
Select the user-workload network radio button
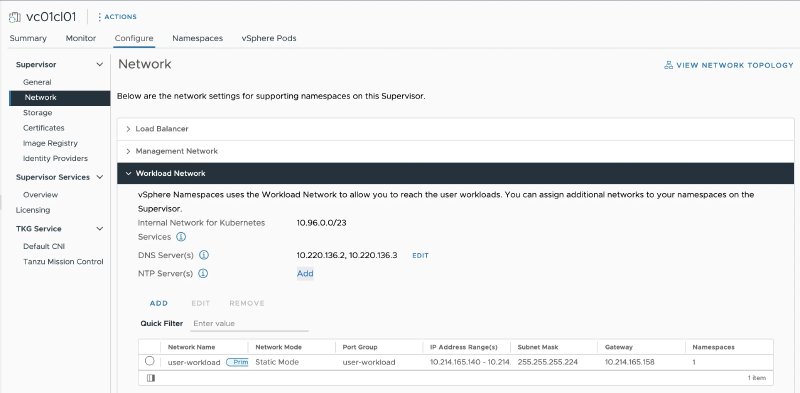point(149,361)
